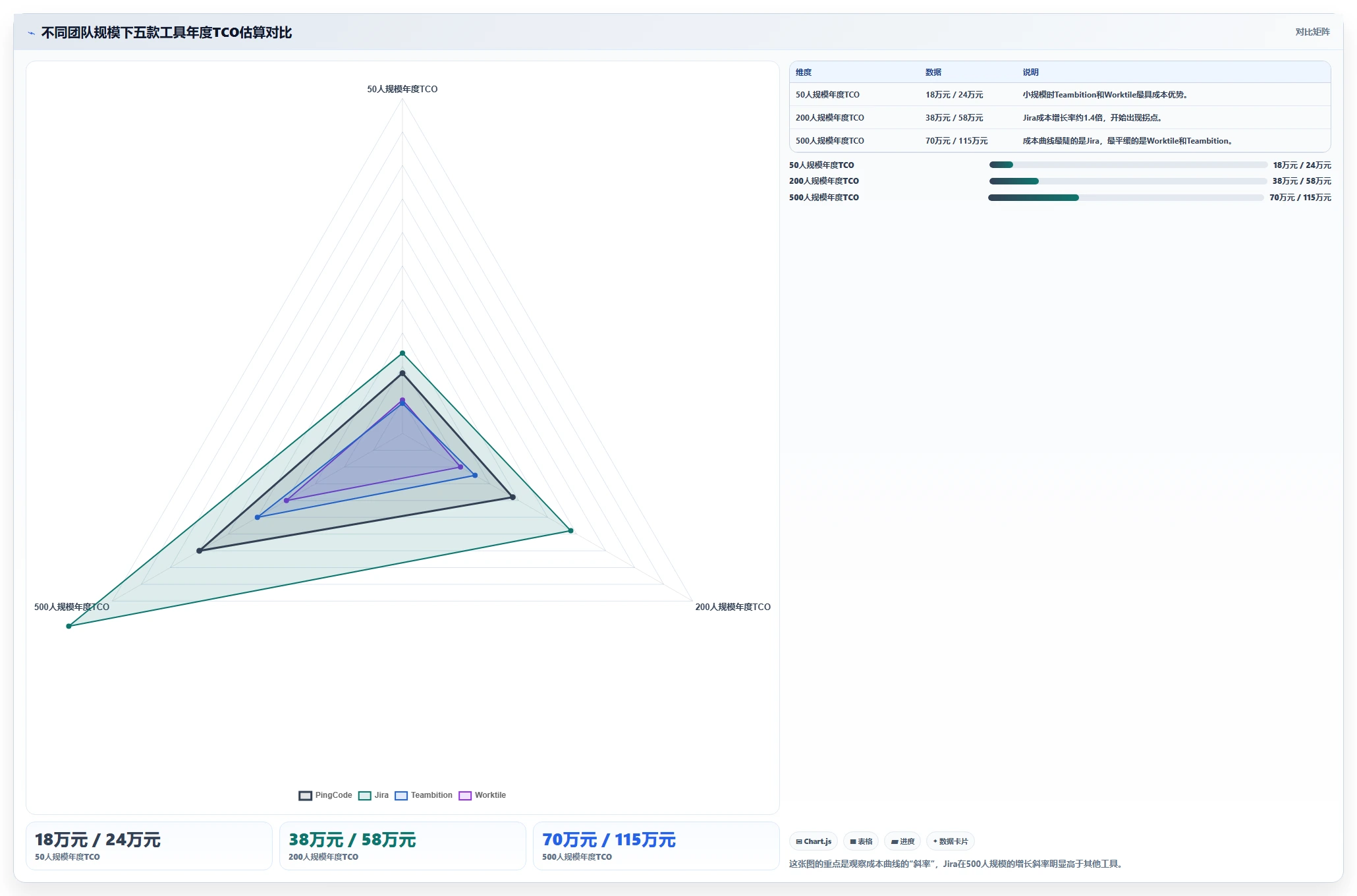The width and height of the screenshot is (1357, 896).
Task: Click the 进度 tag
Action: click(x=902, y=841)
